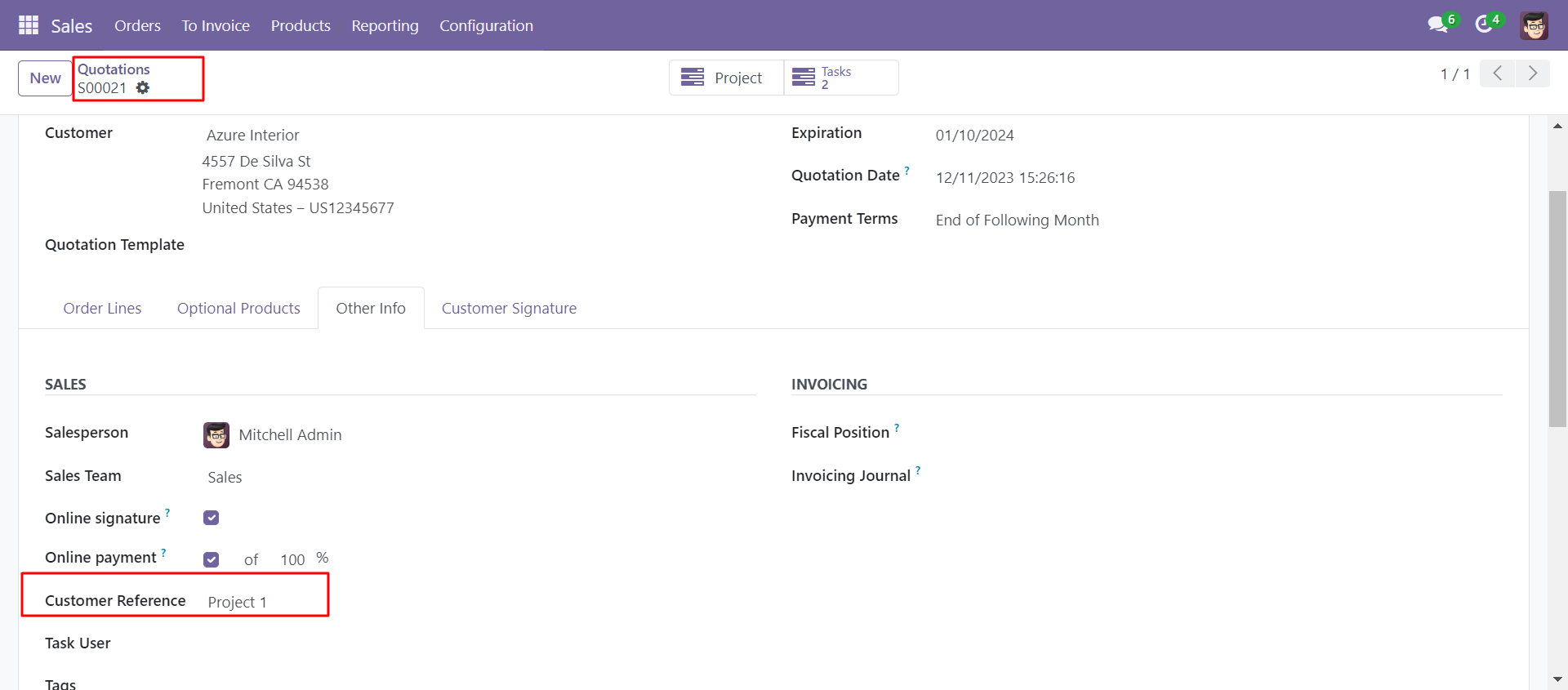The width and height of the screenshot is (1568, 690).
Task: Open the To Invoice menu
Action: (x=216, y=25)
